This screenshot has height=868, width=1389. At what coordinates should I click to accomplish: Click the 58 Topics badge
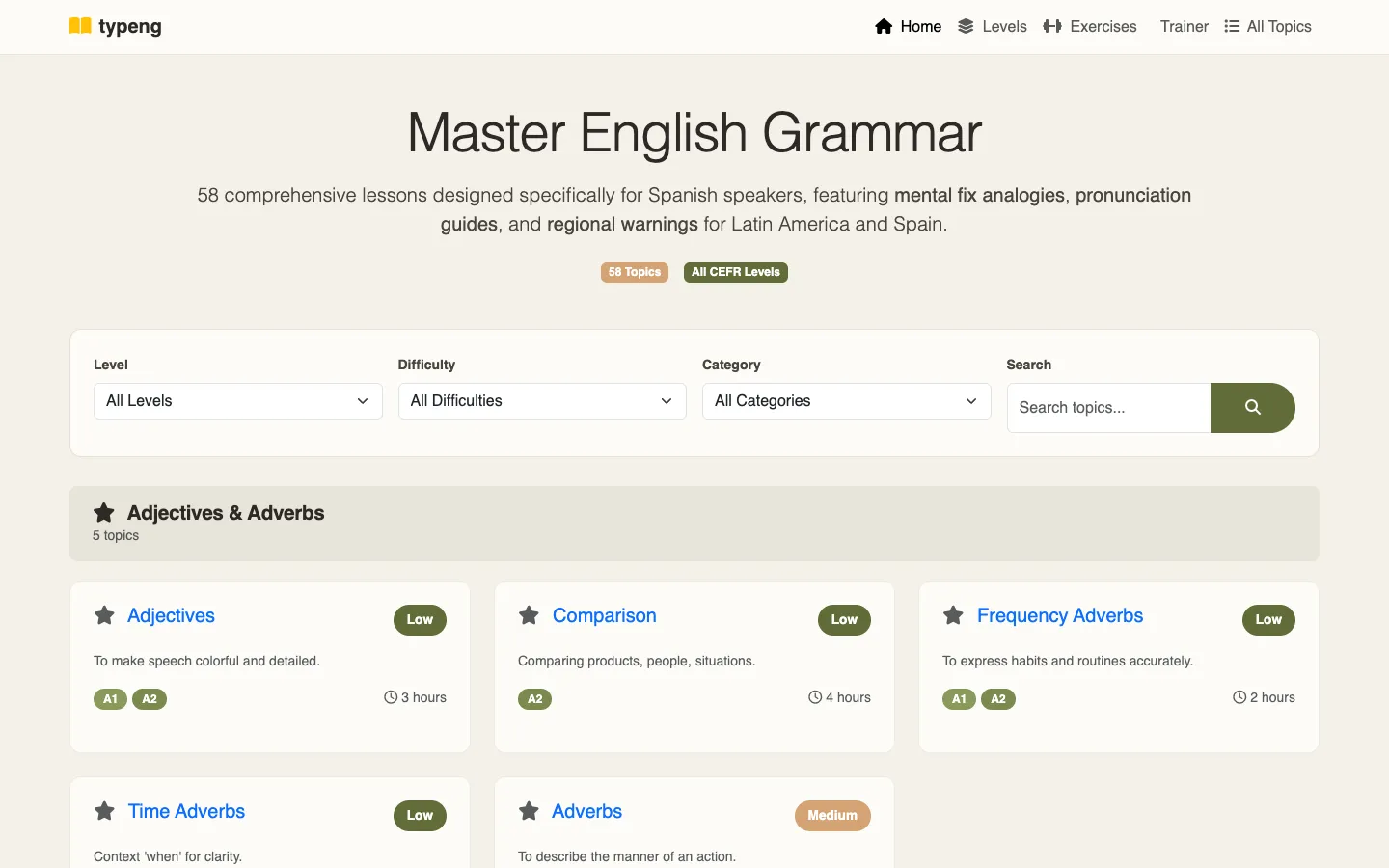coord(635,272)
